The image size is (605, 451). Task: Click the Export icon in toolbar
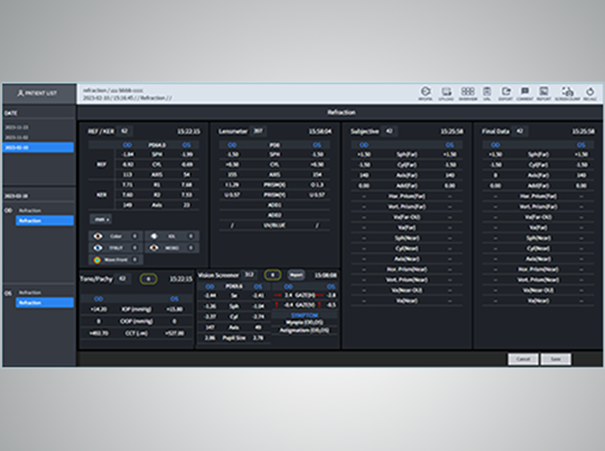(505, 91)
